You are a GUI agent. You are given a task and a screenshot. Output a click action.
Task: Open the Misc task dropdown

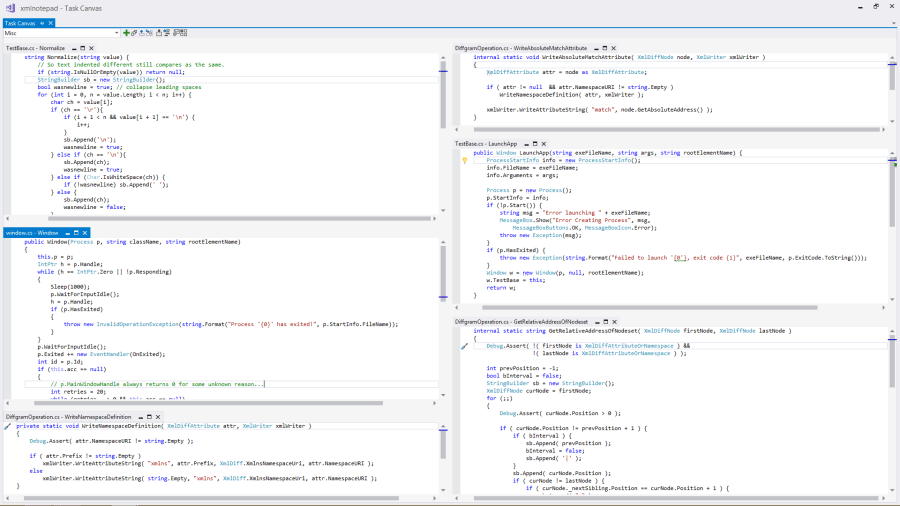(116, 33)
